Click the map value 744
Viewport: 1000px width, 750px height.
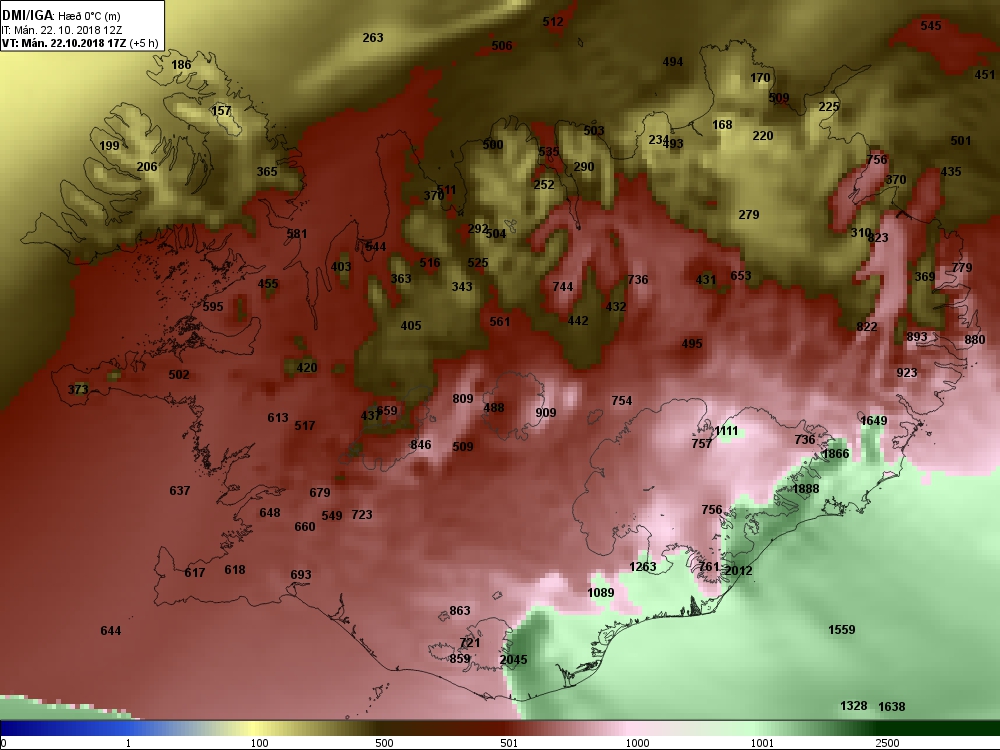pyautogui.click(x=562, y=286)
